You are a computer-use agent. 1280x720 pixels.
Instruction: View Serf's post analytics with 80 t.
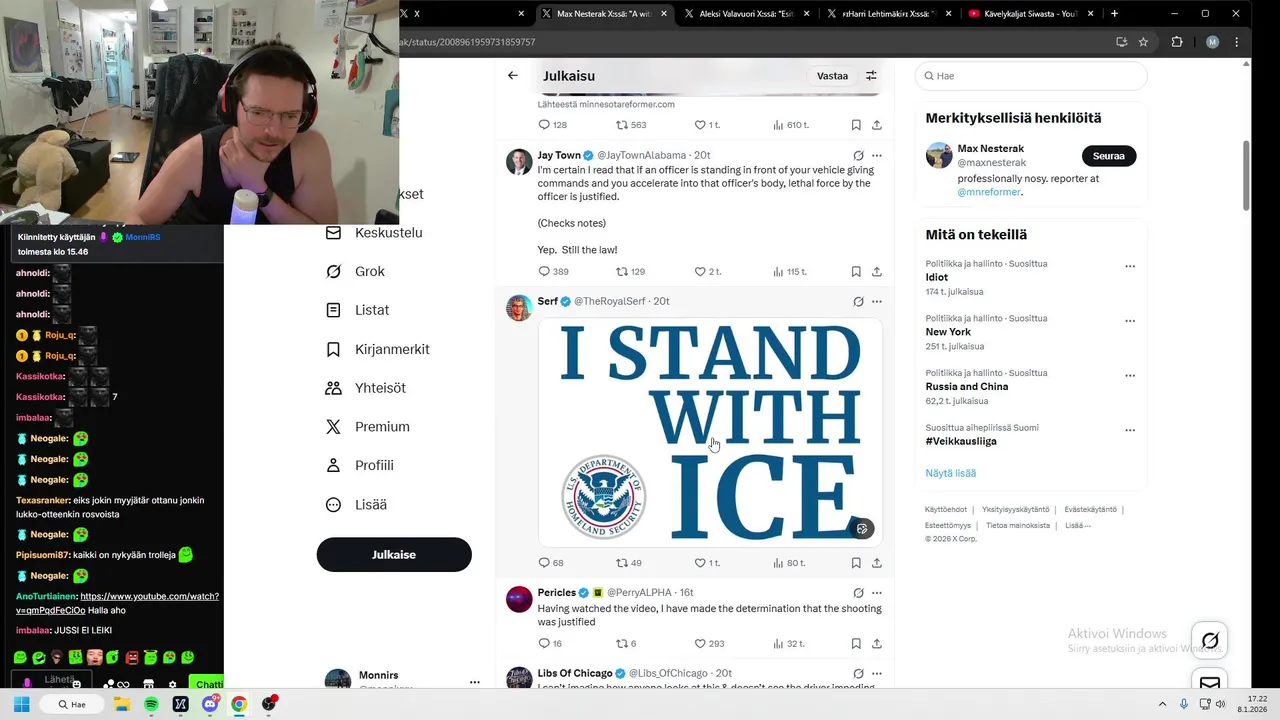tap(789, 563)
